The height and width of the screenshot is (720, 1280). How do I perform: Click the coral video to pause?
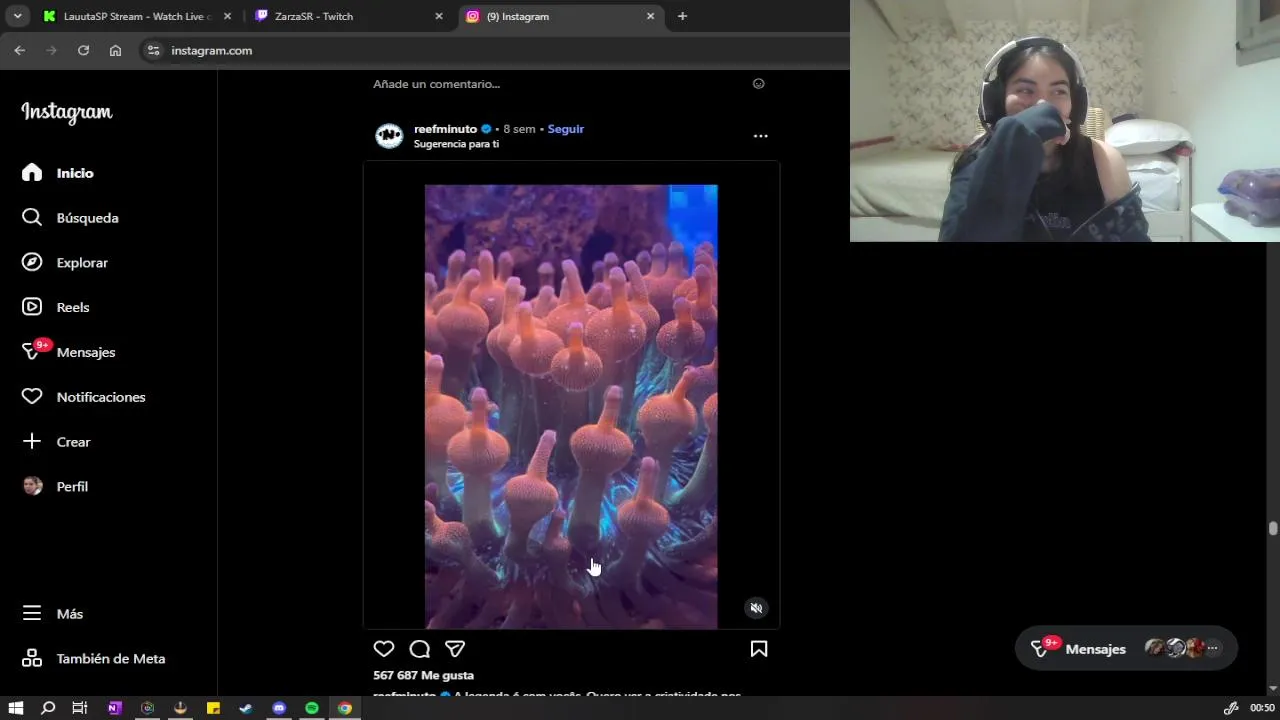click(x=571, y=406)
